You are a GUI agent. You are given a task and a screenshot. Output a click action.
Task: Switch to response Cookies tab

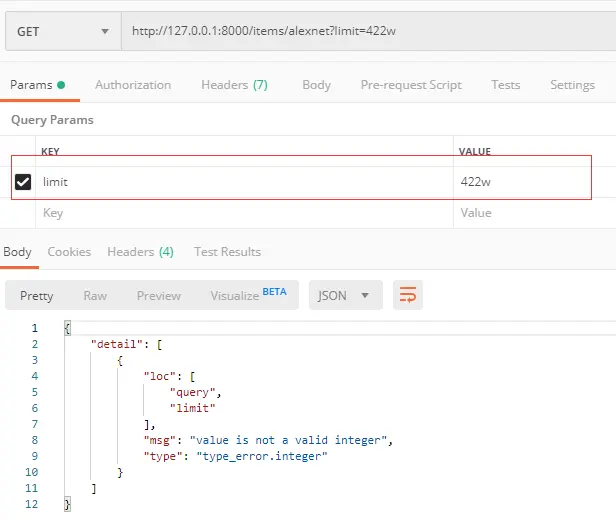pos(69,252)
